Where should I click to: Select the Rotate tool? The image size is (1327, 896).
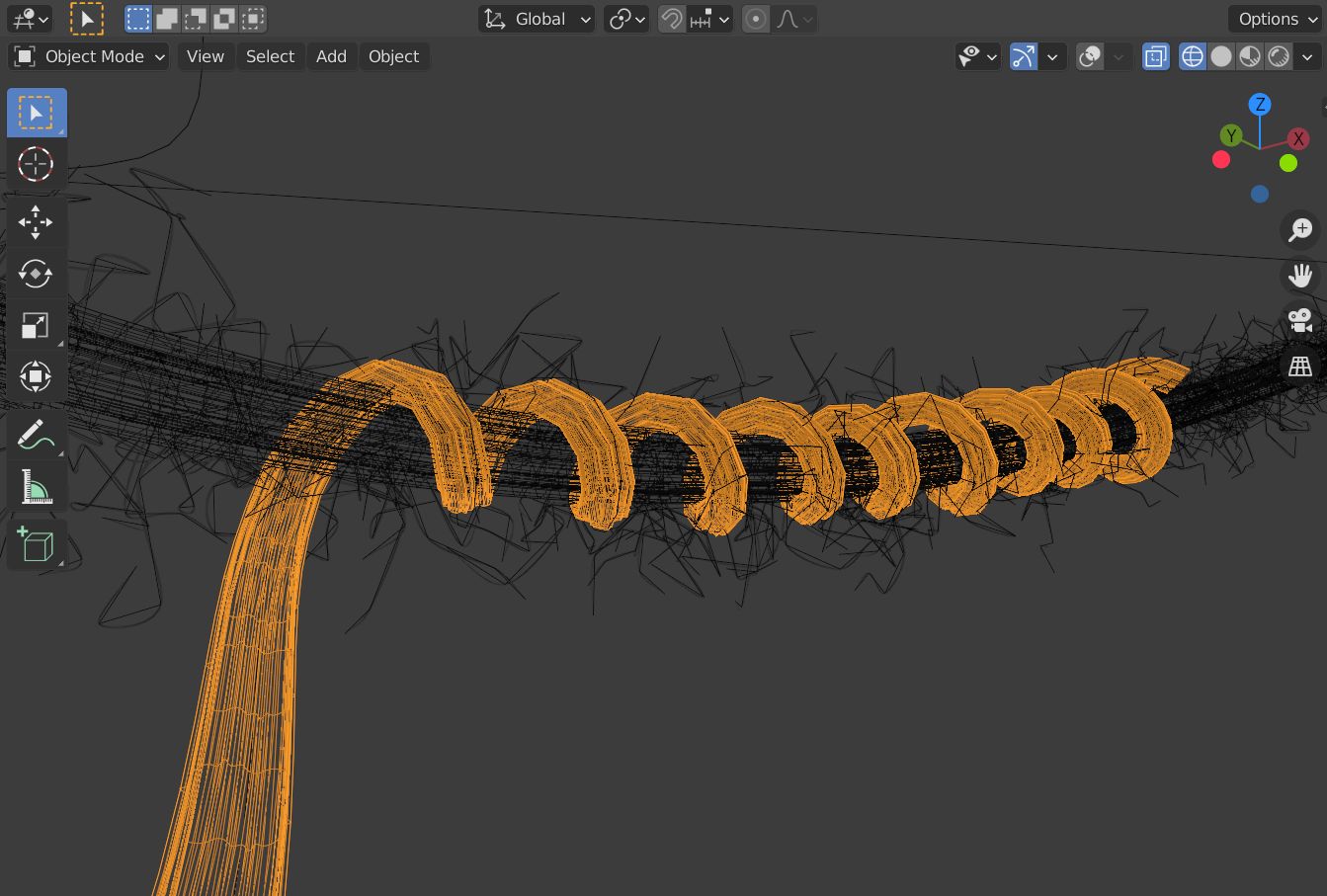[36, 274]
